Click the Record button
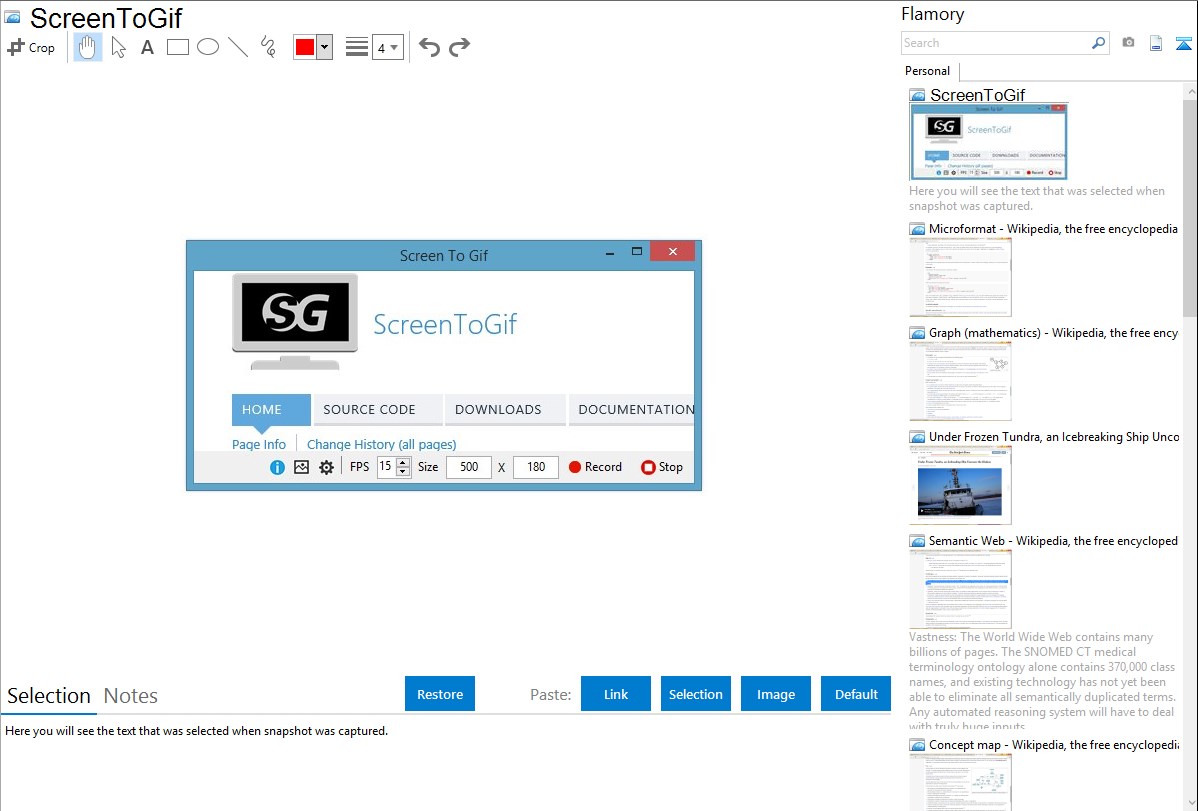The image size is (1198, 811). tap(595, 467)
